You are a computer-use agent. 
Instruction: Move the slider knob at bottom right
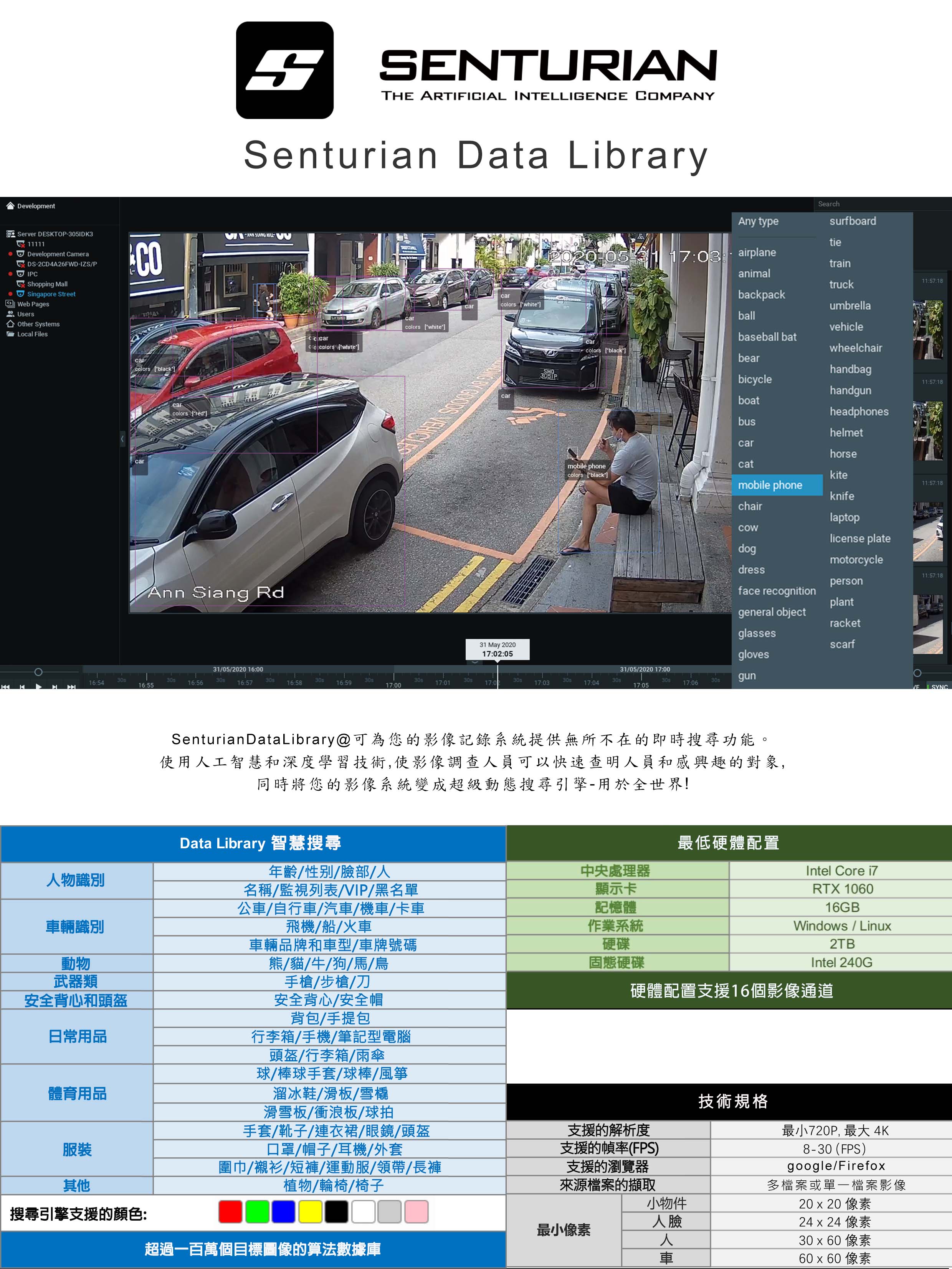917,673
